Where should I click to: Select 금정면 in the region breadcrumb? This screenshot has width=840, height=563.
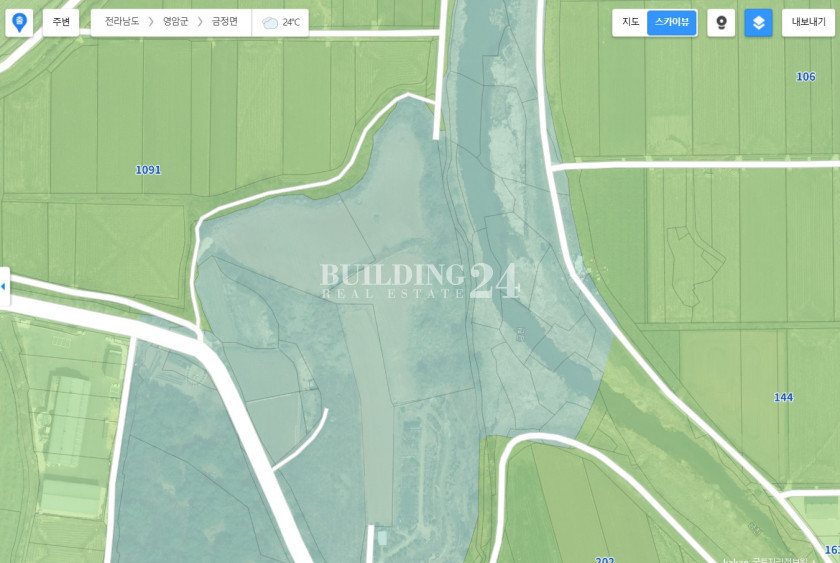[x=224, y=22]
